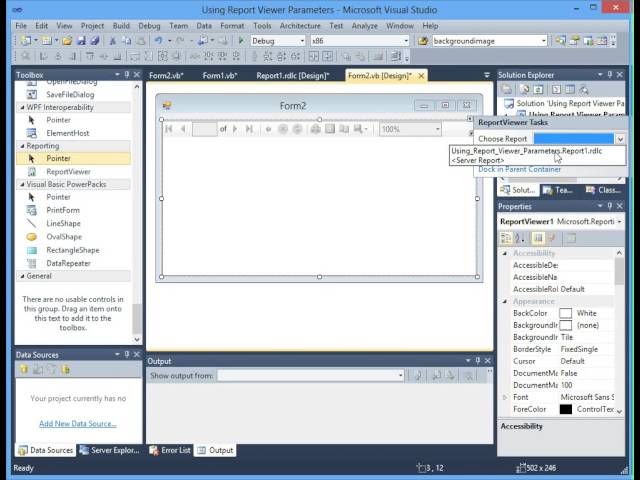Viewport: 640px width, 480px height.
Task: Expand the Font property node
Action: click(505, 397)
